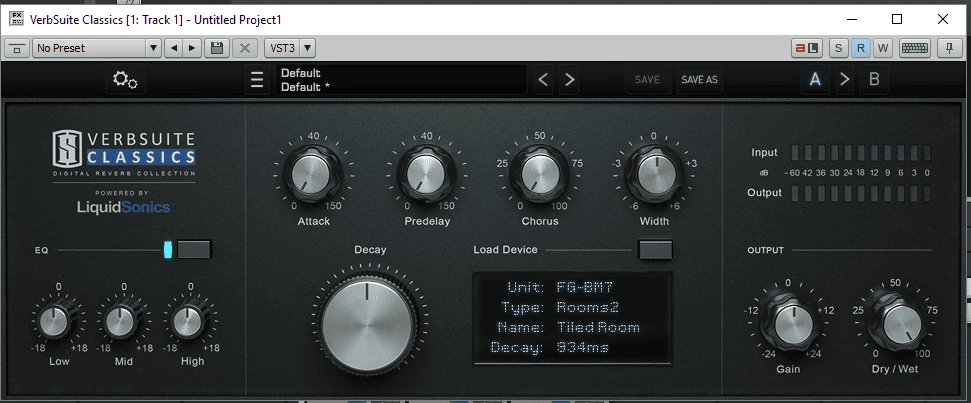Screen dimensions: 971x403
Task: Open the plugin settings gears icon
Action: (x=125, y=80)
